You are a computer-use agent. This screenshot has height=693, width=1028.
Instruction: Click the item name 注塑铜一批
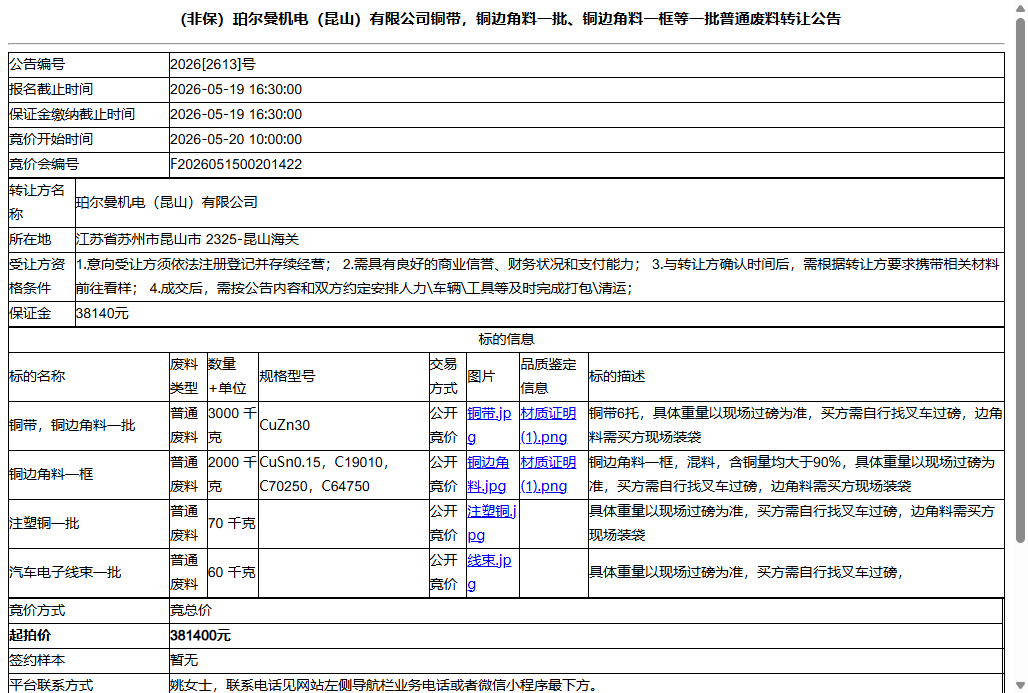coord(44,523)
